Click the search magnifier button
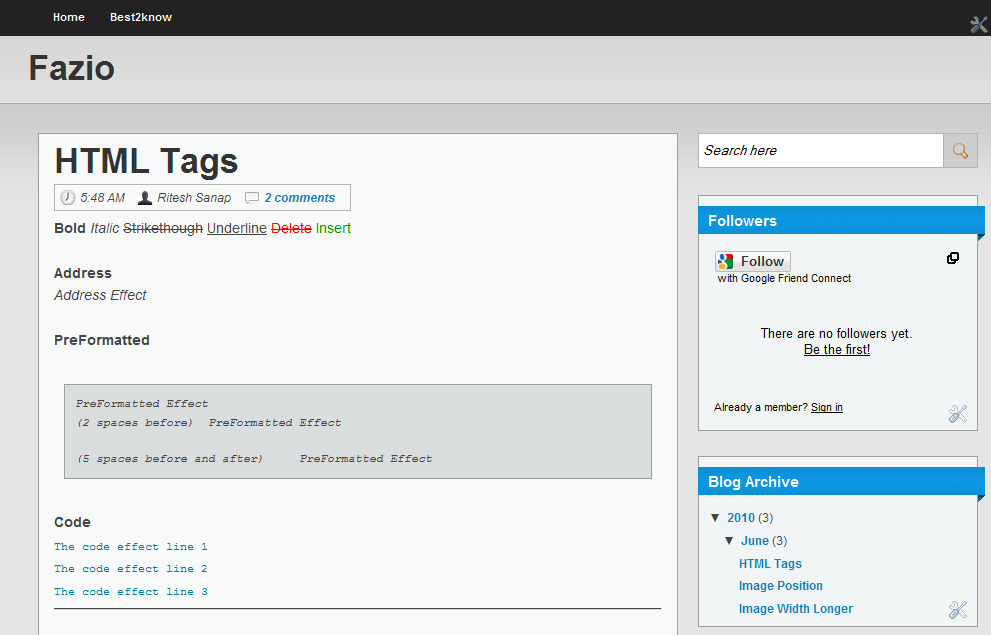991x635 pixels. (960, 150)
